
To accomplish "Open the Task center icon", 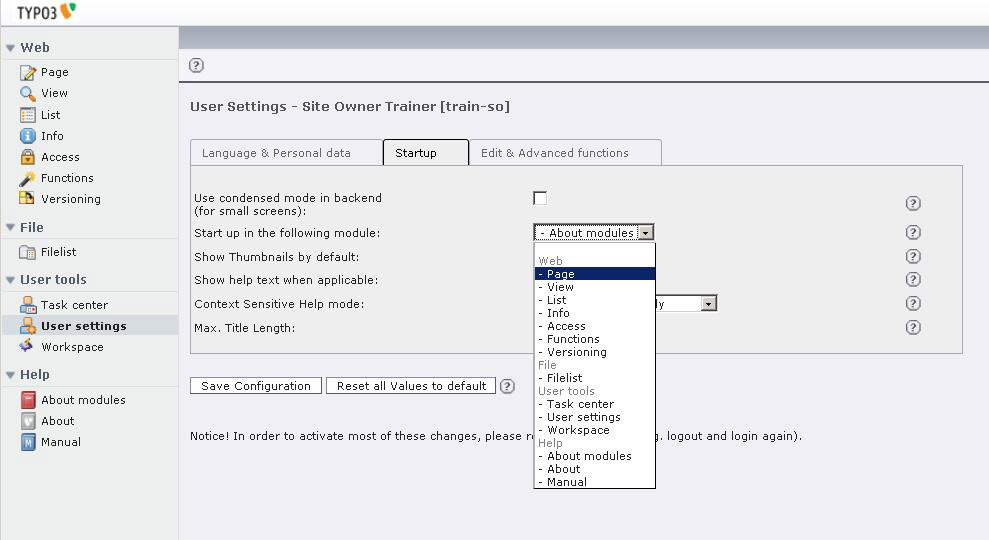I will coord(28,305).
